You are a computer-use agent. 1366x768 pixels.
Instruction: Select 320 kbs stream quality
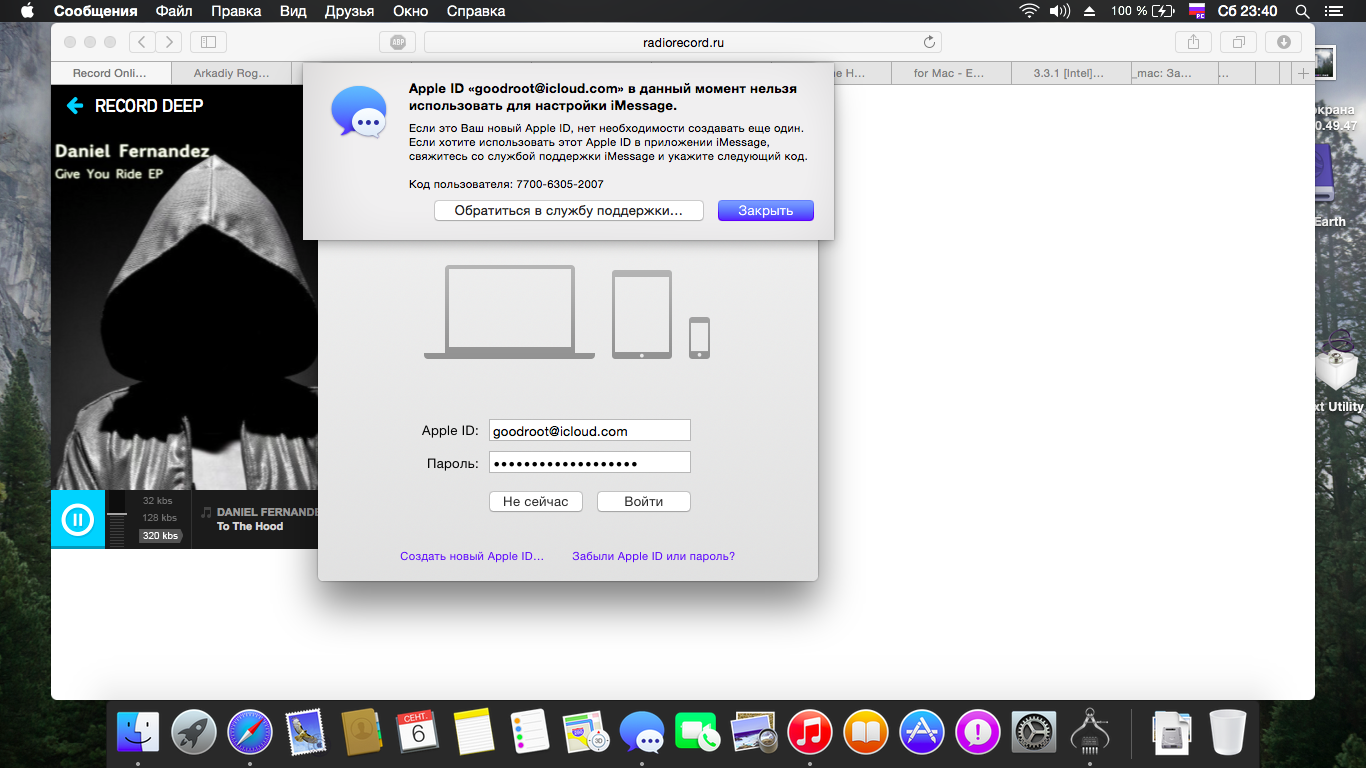pos(160,536)
